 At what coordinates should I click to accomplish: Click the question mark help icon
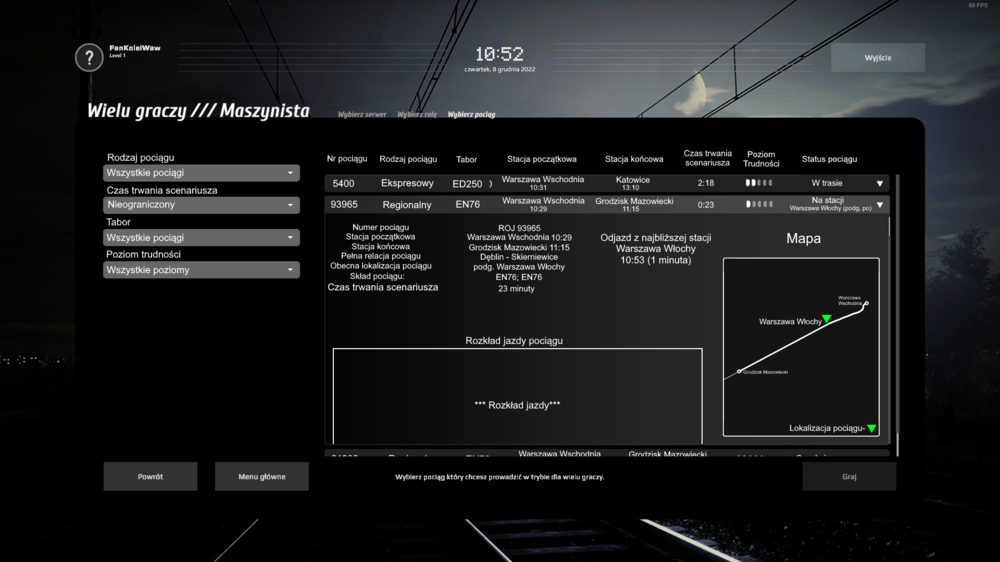(89, 57)
